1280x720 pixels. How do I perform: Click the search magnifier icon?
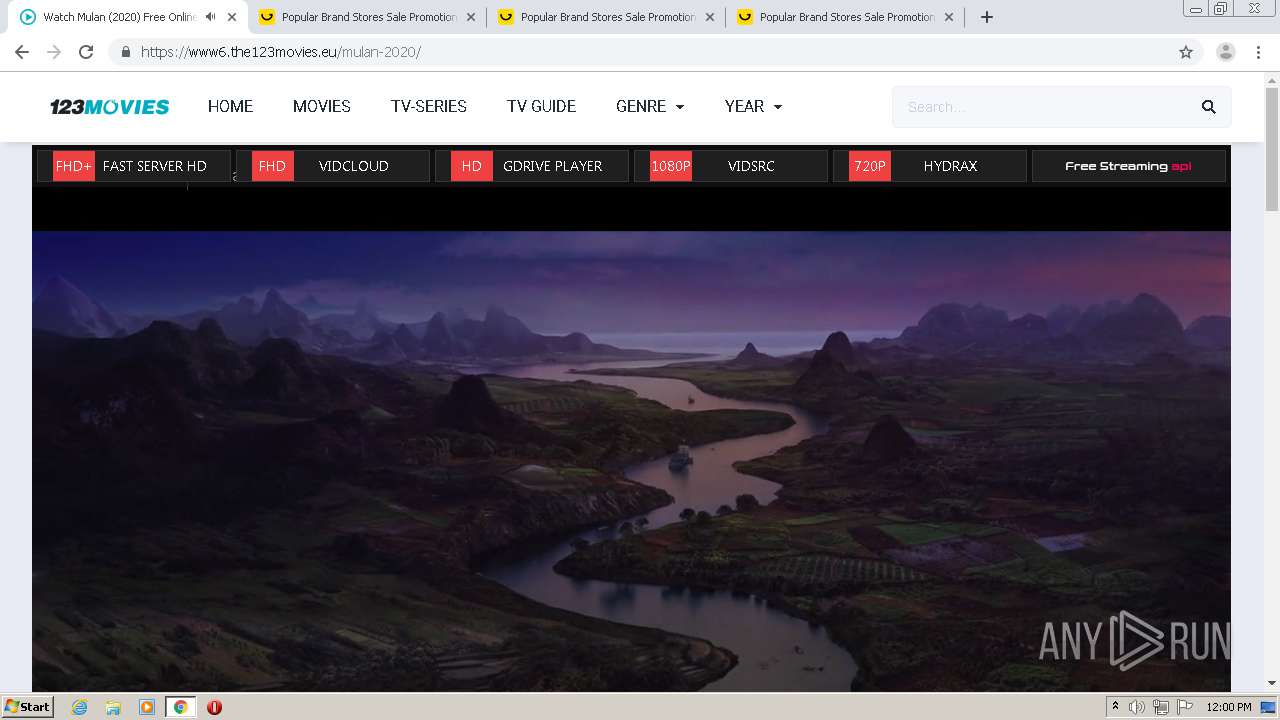click(1209, 107)
